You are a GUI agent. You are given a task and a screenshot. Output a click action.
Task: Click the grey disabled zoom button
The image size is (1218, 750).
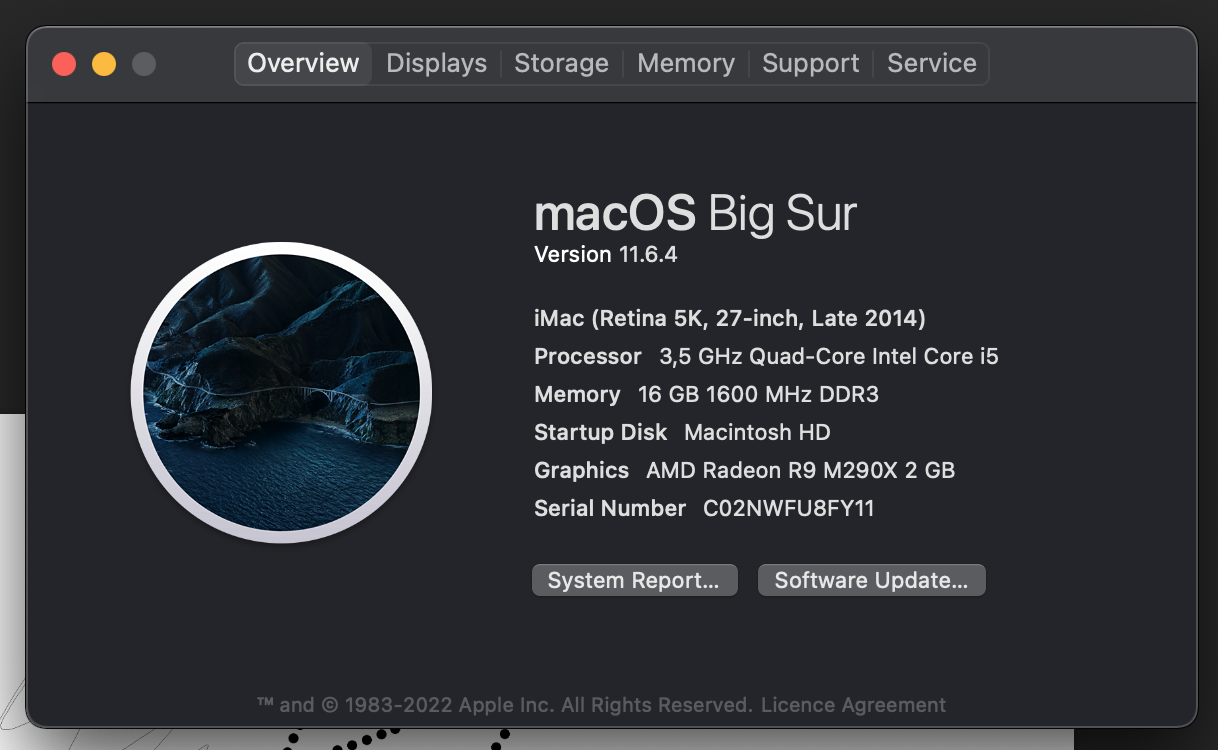pyautogui.click(x=144, y=64)
